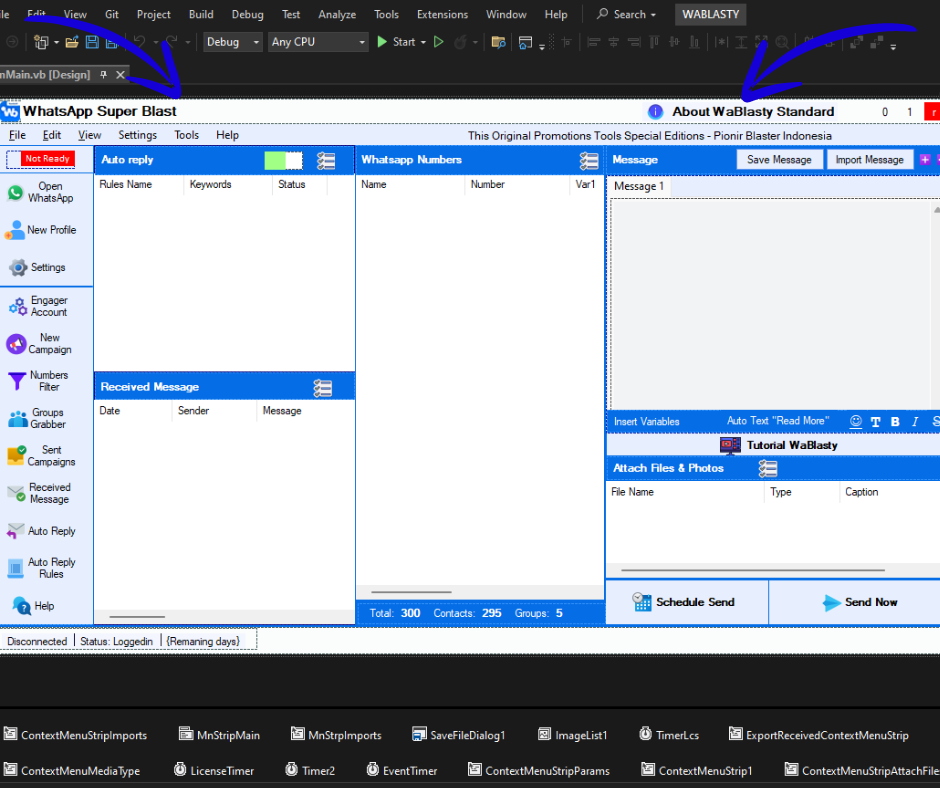Viewport: 940px width, 788px height.
Task: Click the Engager Account icon
Action: [x=17, y=307]
